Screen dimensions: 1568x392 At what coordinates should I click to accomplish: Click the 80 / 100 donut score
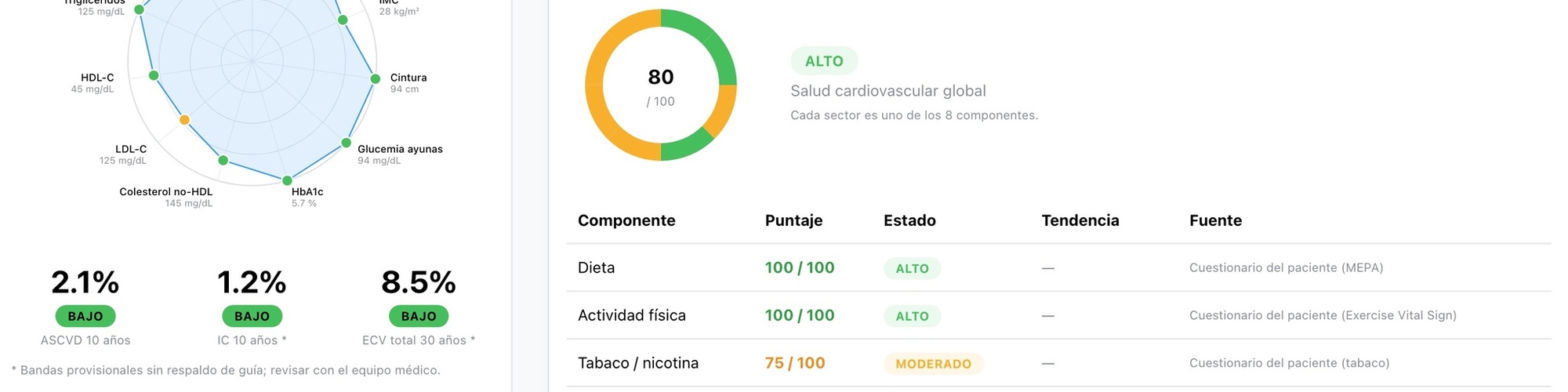(x=661, y=87)
